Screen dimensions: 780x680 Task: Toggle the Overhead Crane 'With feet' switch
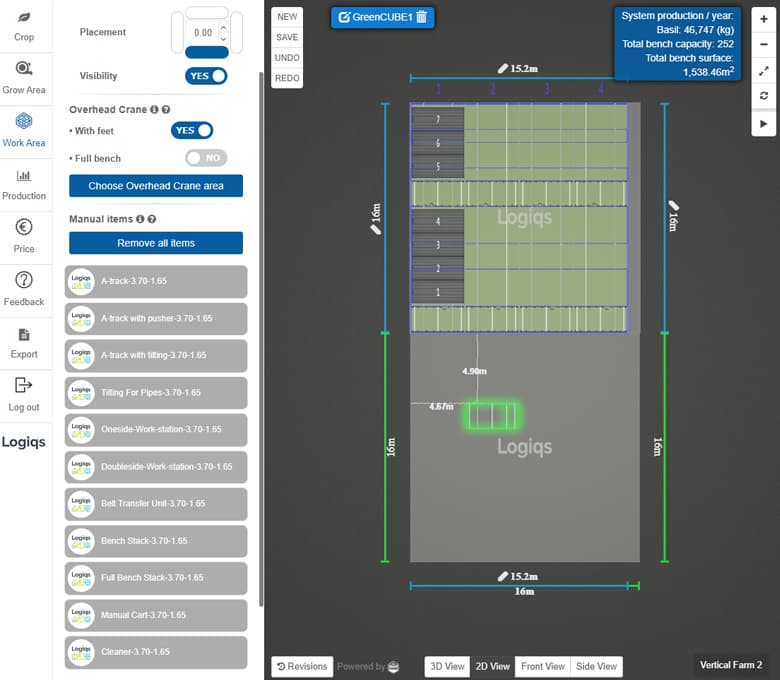click(192, 130)
